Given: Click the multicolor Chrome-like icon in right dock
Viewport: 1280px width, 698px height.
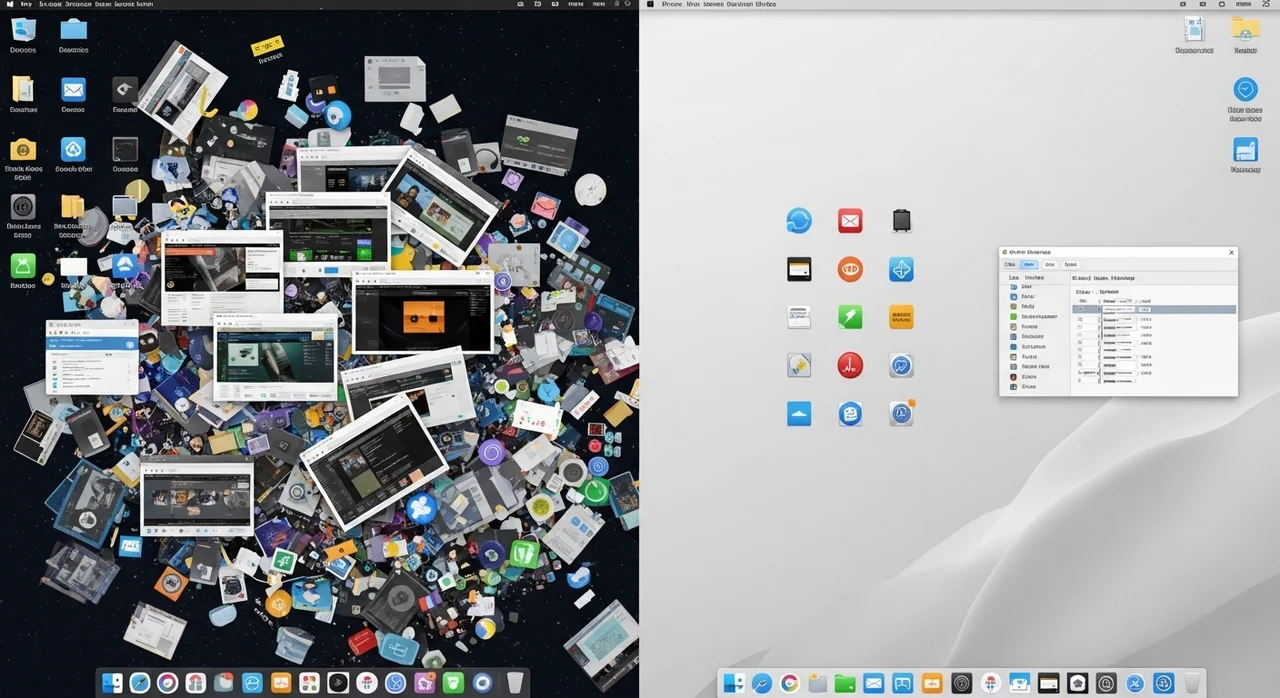Looking at the screenshot, I should point(790,684).
